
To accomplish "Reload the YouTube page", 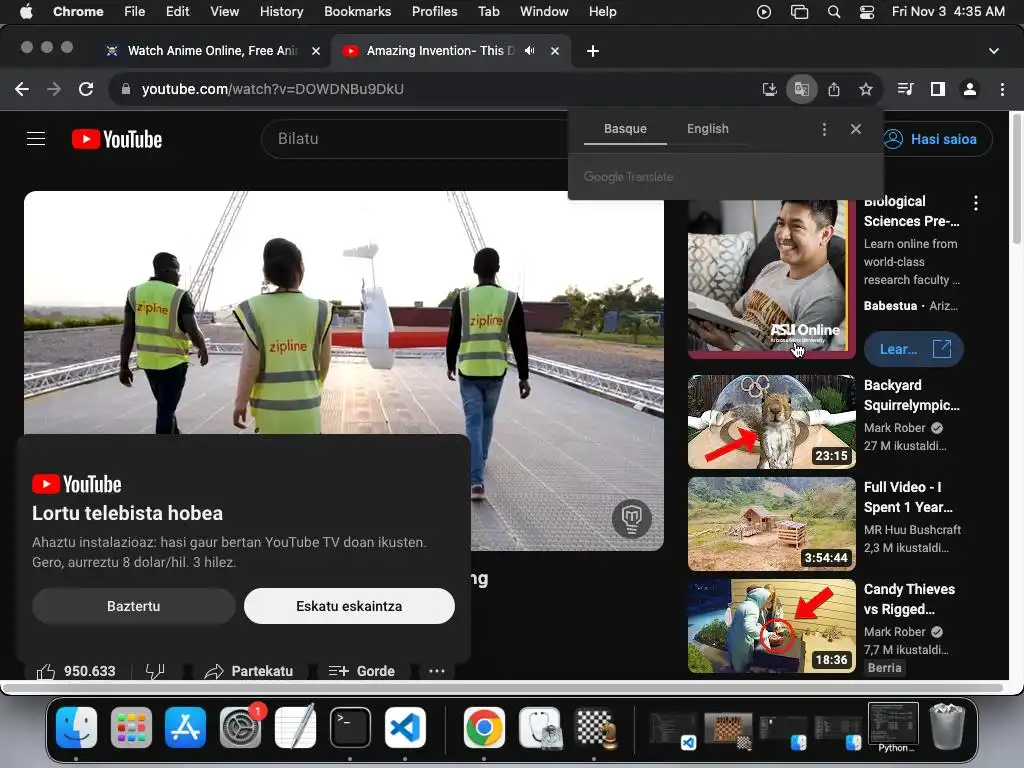I will pyautogui.click(x=86, y=89).
